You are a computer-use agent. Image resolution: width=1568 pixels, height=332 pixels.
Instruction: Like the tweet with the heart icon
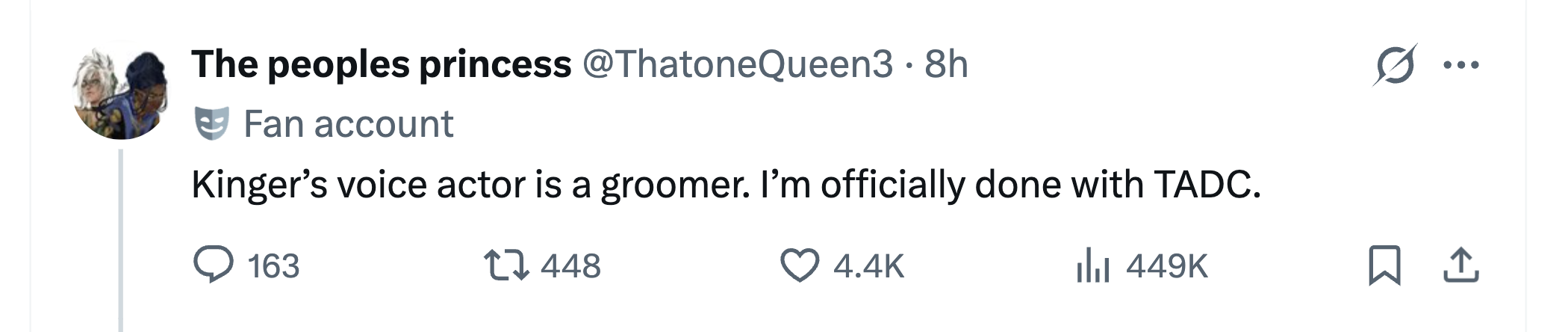799,265
